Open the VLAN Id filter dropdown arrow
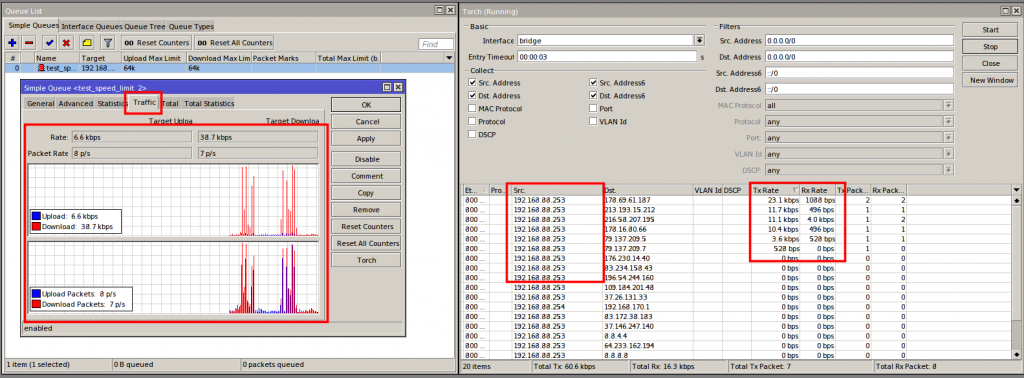This screenshot has width=1024, height=378. tap(949, 154)
